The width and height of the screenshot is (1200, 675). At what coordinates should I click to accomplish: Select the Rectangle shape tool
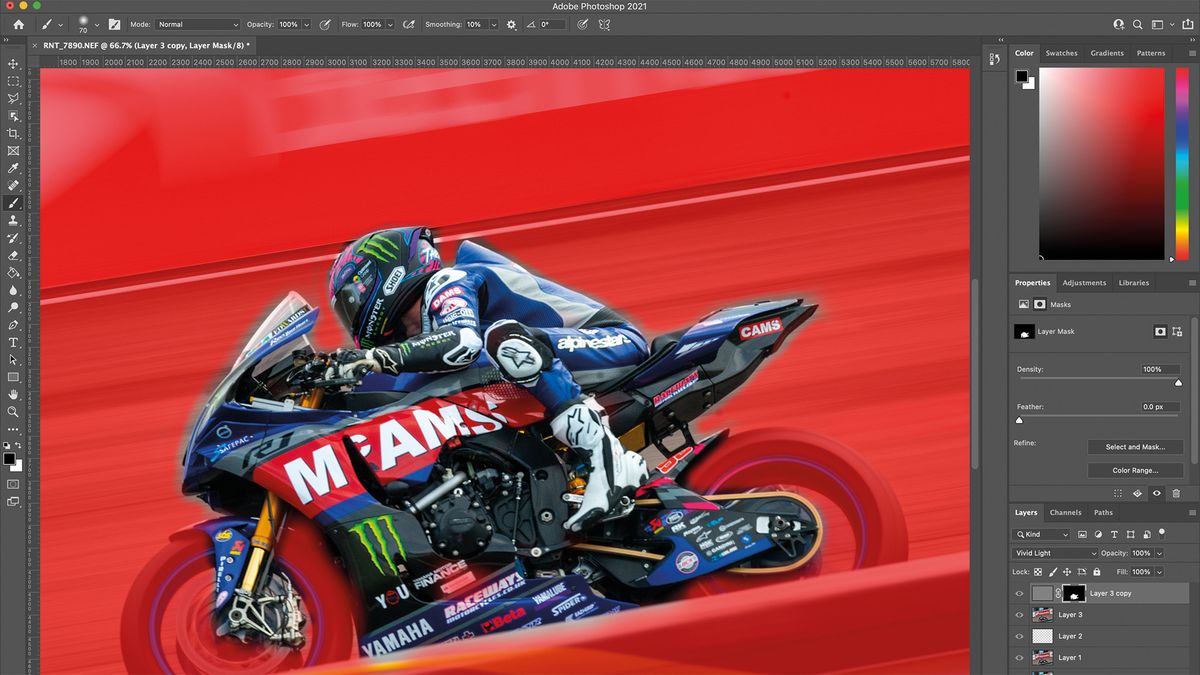tap(13, 377)
